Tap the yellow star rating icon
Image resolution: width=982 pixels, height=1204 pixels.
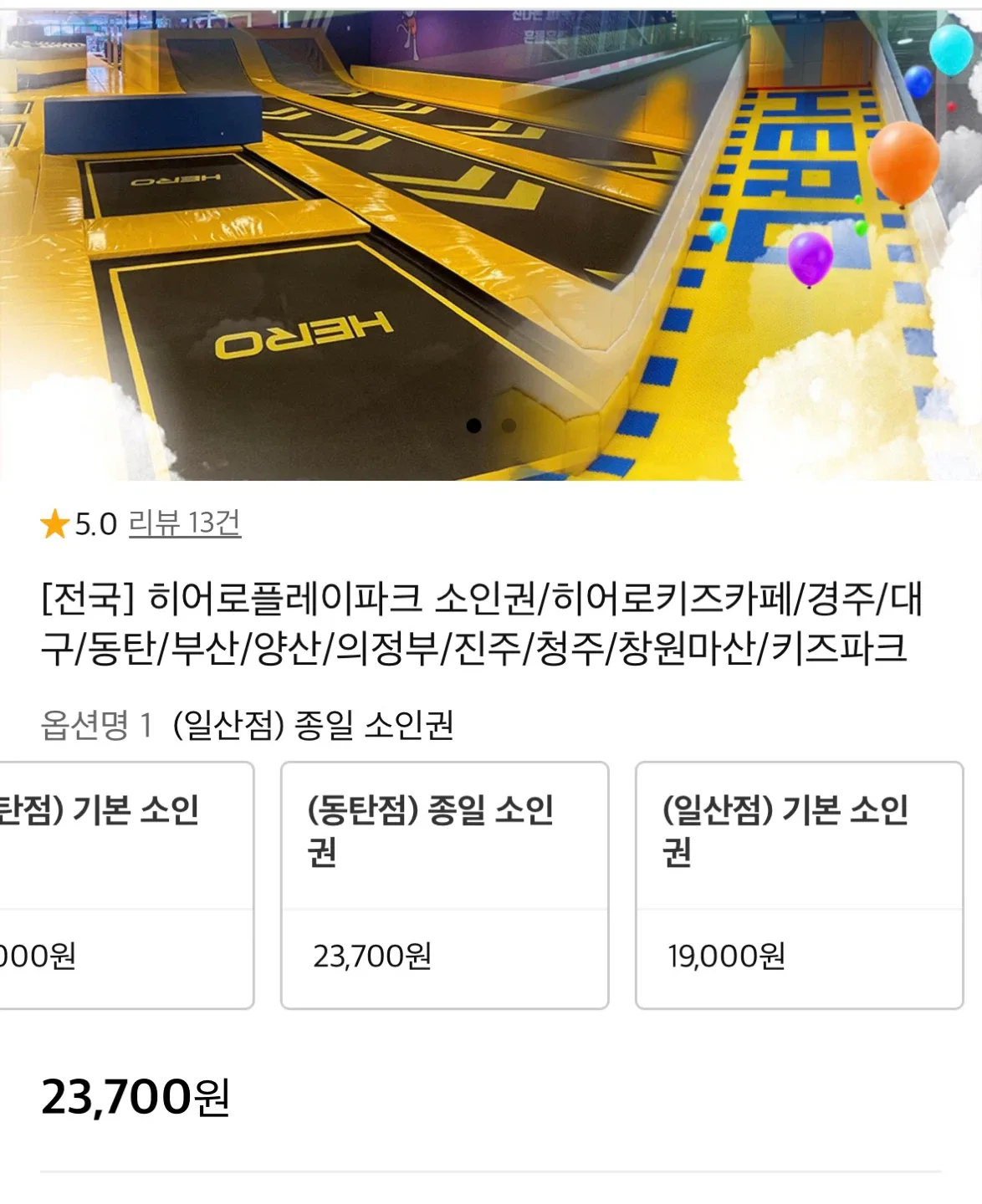[54, 525]
